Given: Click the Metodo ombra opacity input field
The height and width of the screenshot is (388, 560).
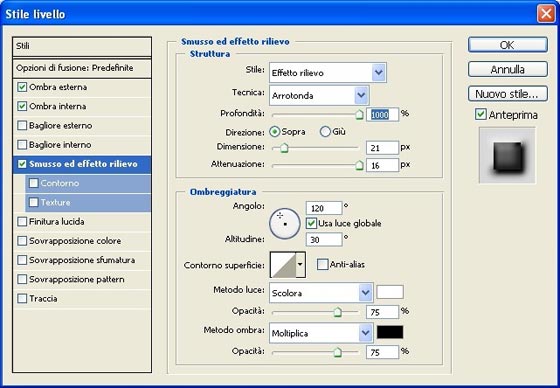Looking at the screenshot, I should 382,353.
